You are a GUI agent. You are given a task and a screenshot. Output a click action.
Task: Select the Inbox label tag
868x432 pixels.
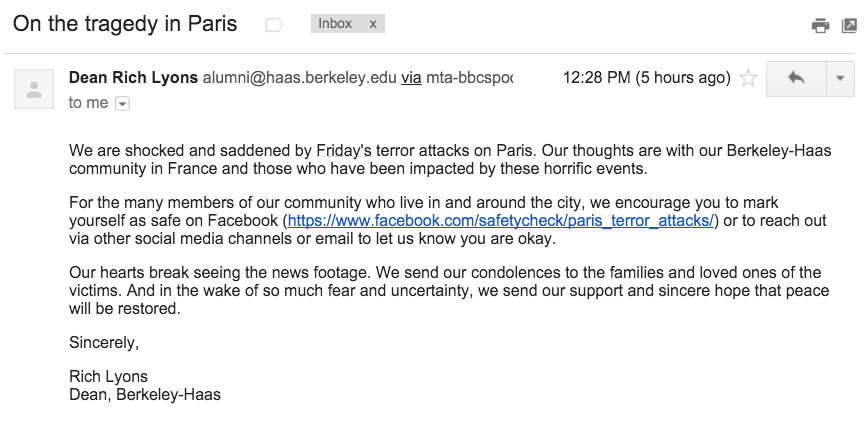[335, 24]
